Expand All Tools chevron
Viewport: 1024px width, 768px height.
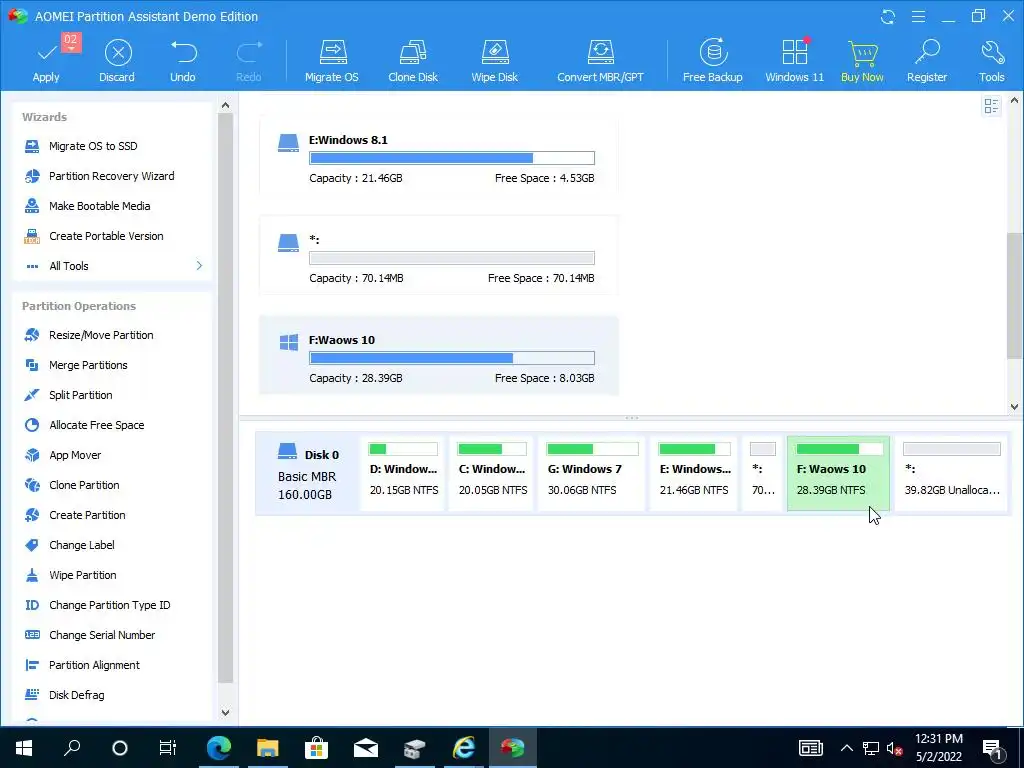click(x=199, y=266)
